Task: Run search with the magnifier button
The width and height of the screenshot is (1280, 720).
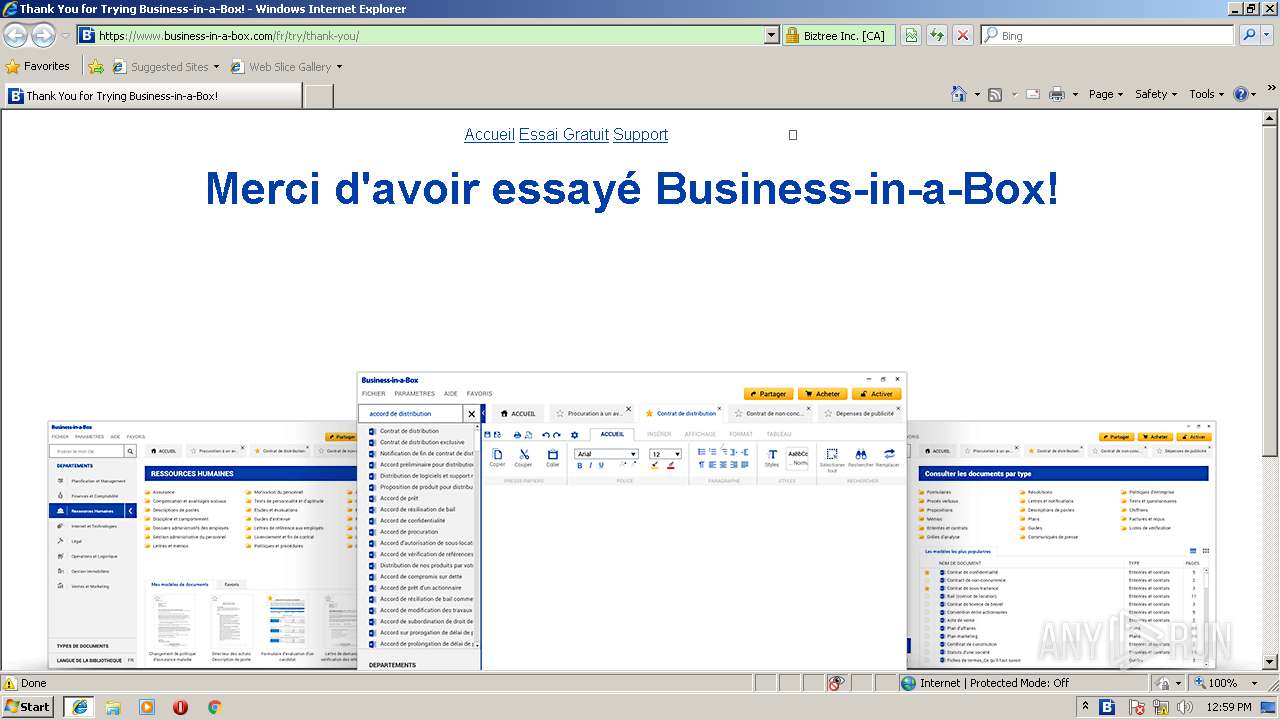Action: (x=1250, y=35)
